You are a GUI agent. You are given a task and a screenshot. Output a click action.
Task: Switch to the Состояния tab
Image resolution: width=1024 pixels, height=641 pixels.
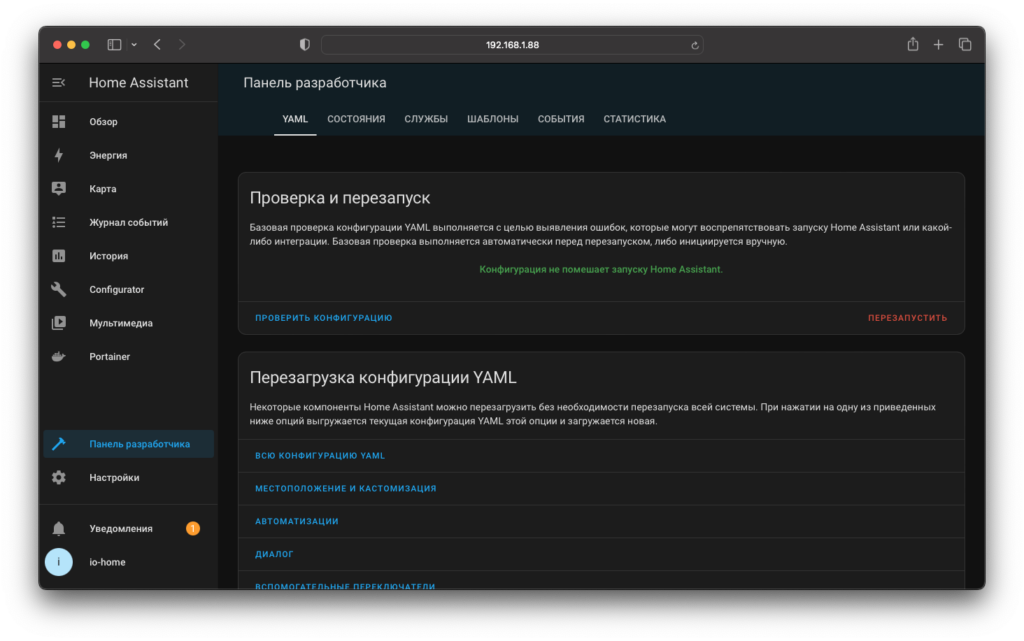click(356, 119)
